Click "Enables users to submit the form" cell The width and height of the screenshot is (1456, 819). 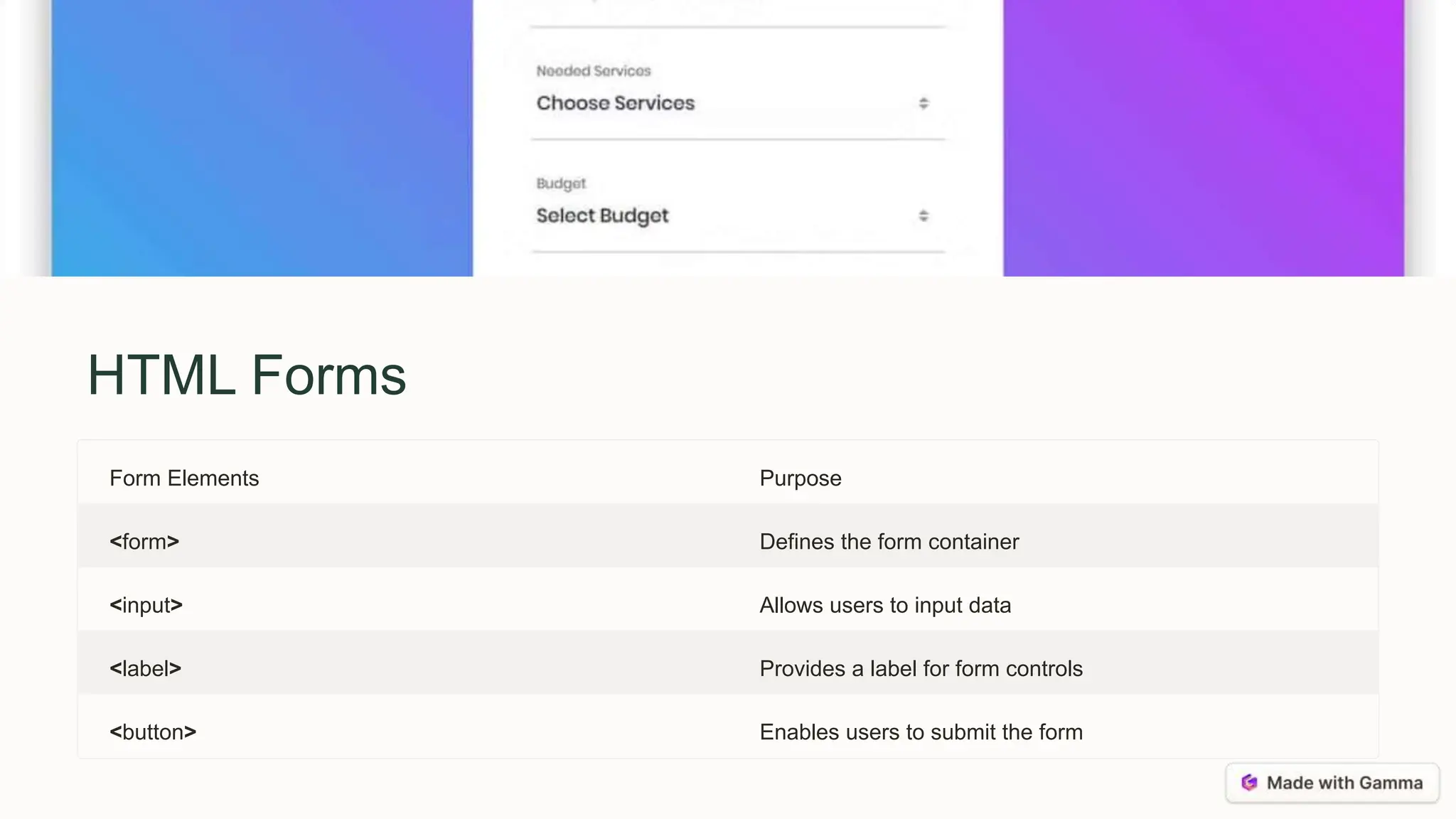[921, 732]
